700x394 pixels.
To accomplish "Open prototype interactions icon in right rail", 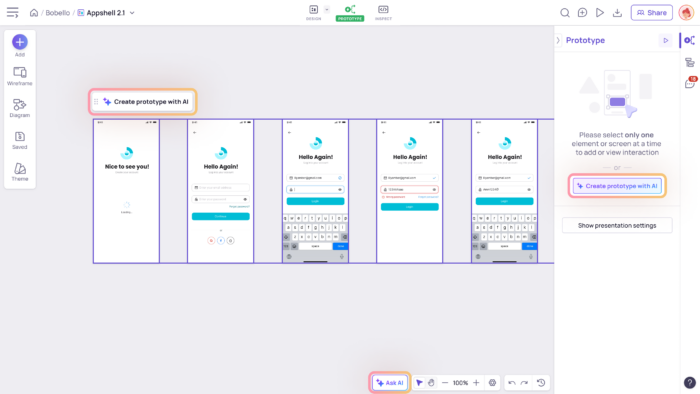I will pyautogui.click(x=690, y=41).
